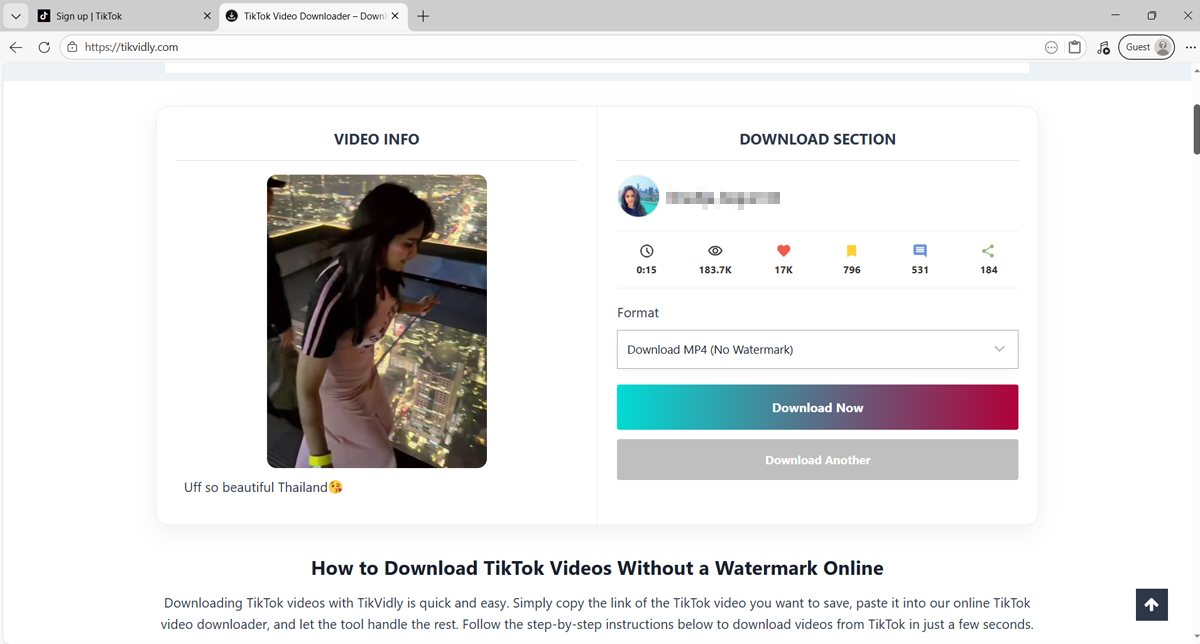Viewport: 1200px width, 644px height.
Task: Click the scroll-to-top arrow button
Action: [x=1151, y=605]
